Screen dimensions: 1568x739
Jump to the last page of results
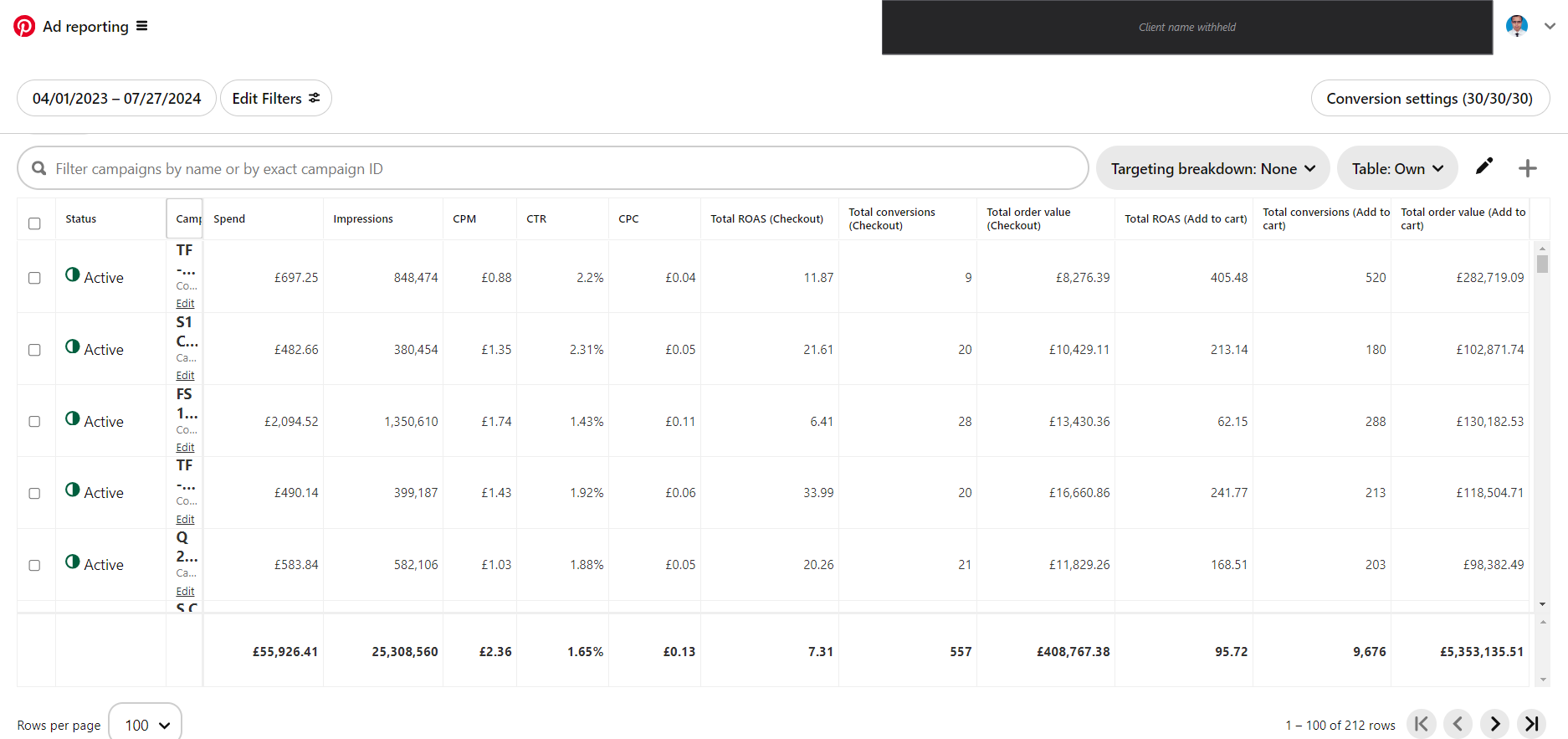(x=1531, y=724)
